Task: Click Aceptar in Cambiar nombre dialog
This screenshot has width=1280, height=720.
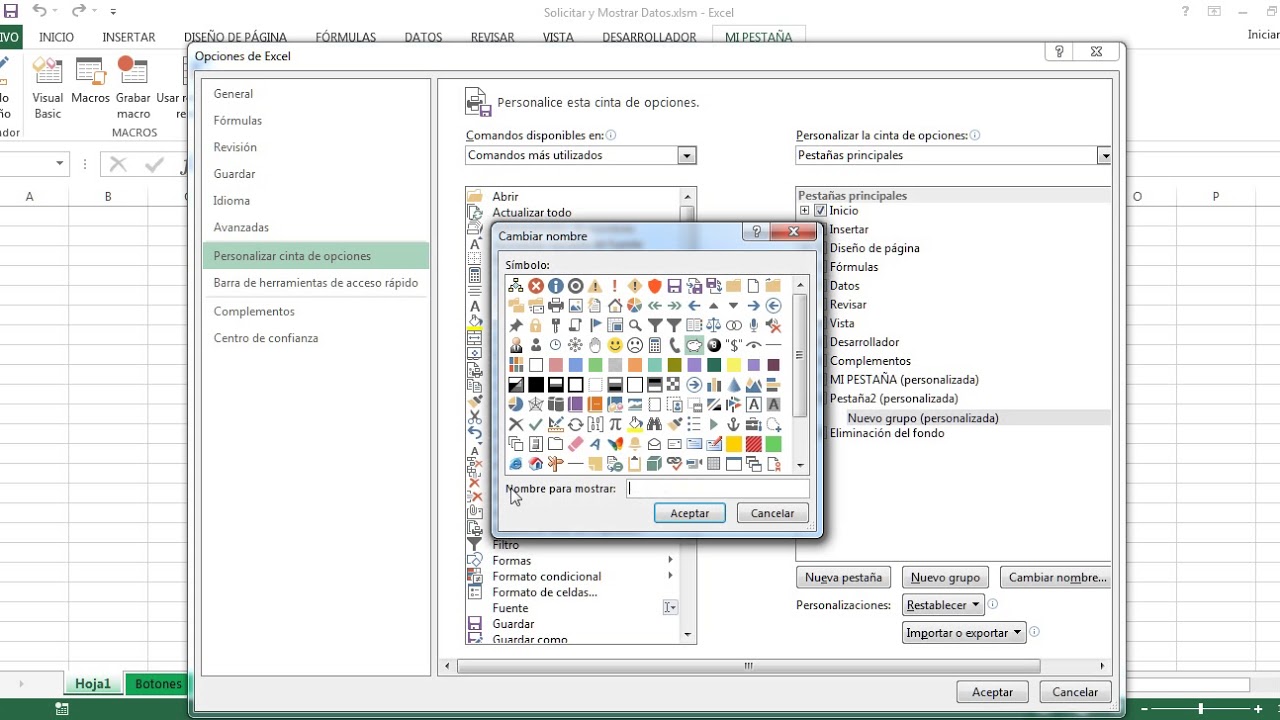Action: pos(690,513)
